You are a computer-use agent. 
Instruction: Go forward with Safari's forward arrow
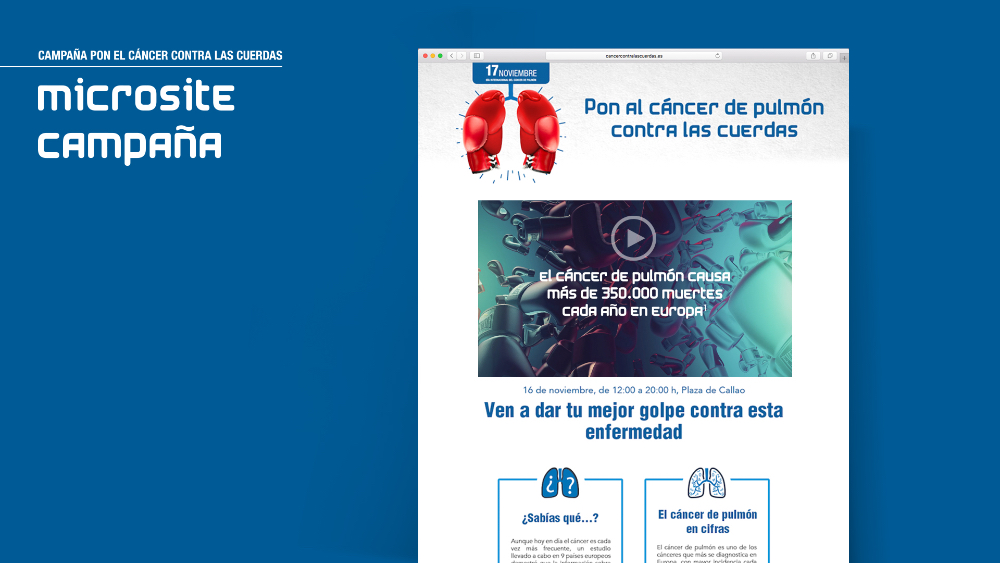pos(461,56)
